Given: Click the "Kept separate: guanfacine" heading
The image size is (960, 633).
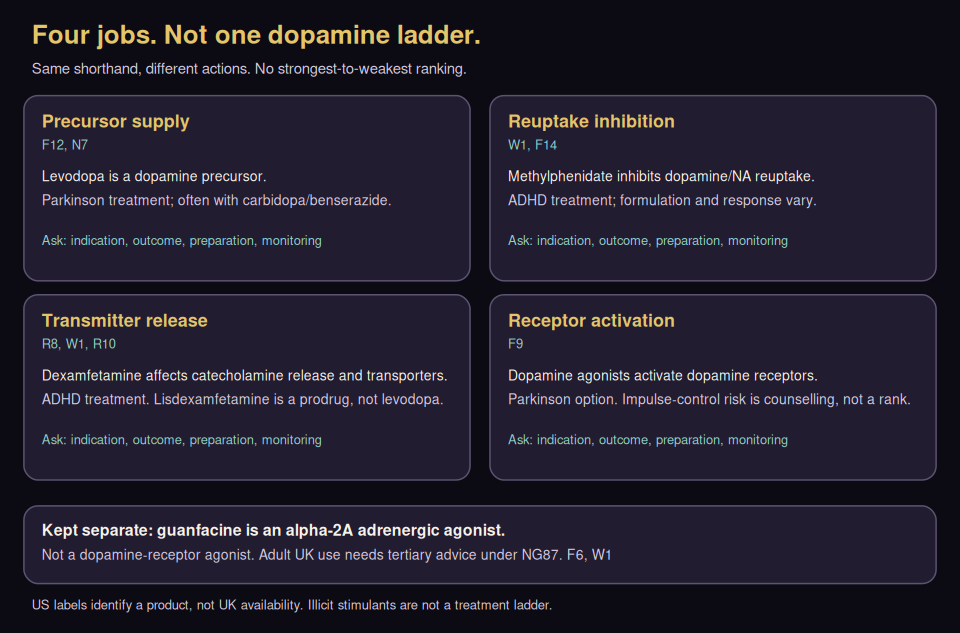Looking at the screenshot, I should click(x=273, y=530).
